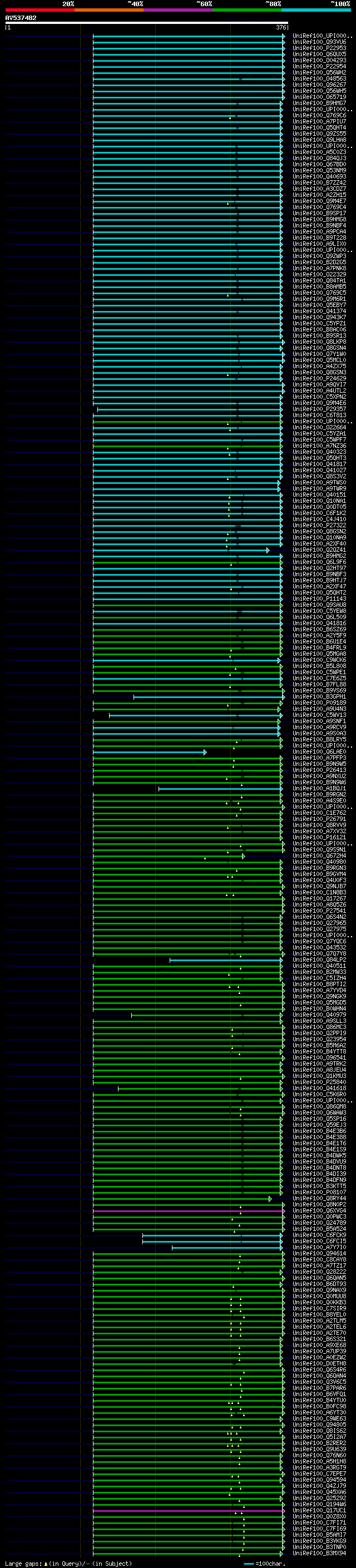This screenshot has height=1568, width=356.
Task: Click the short cyan alignment bar for Q6LAE0
Action: (x=150, y=753)
